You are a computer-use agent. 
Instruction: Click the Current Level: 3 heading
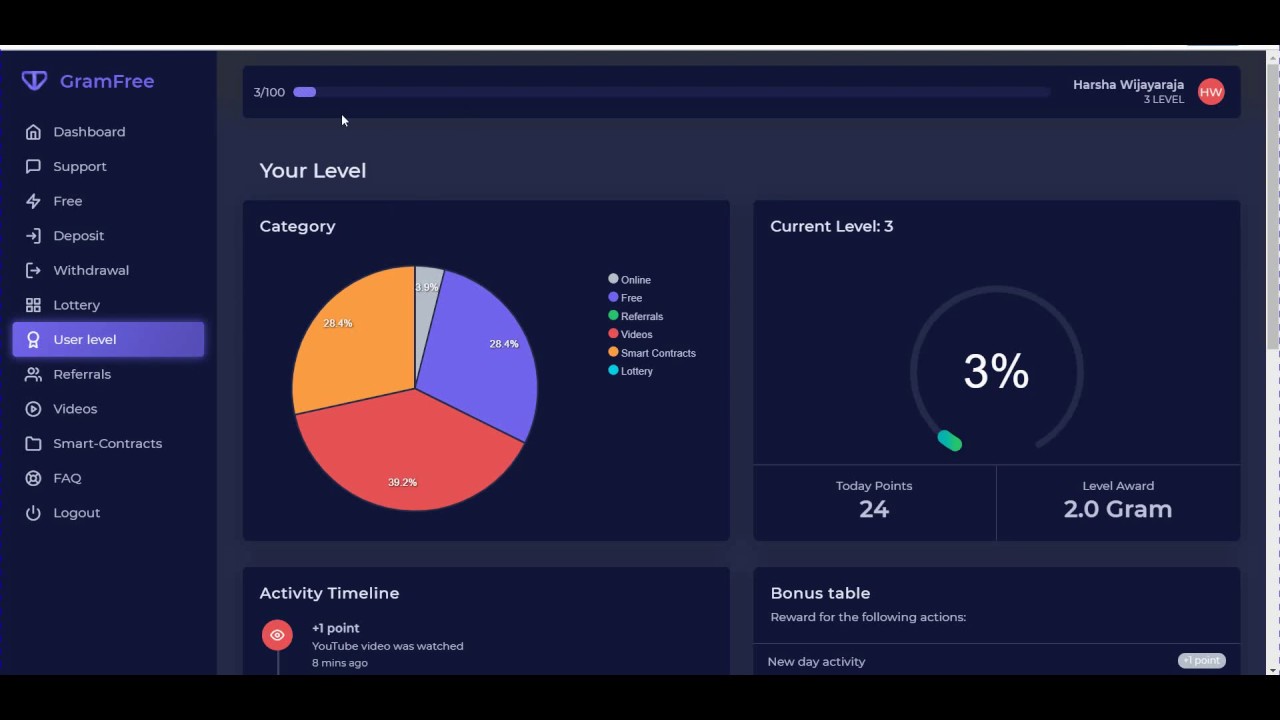tap(831, 226)
